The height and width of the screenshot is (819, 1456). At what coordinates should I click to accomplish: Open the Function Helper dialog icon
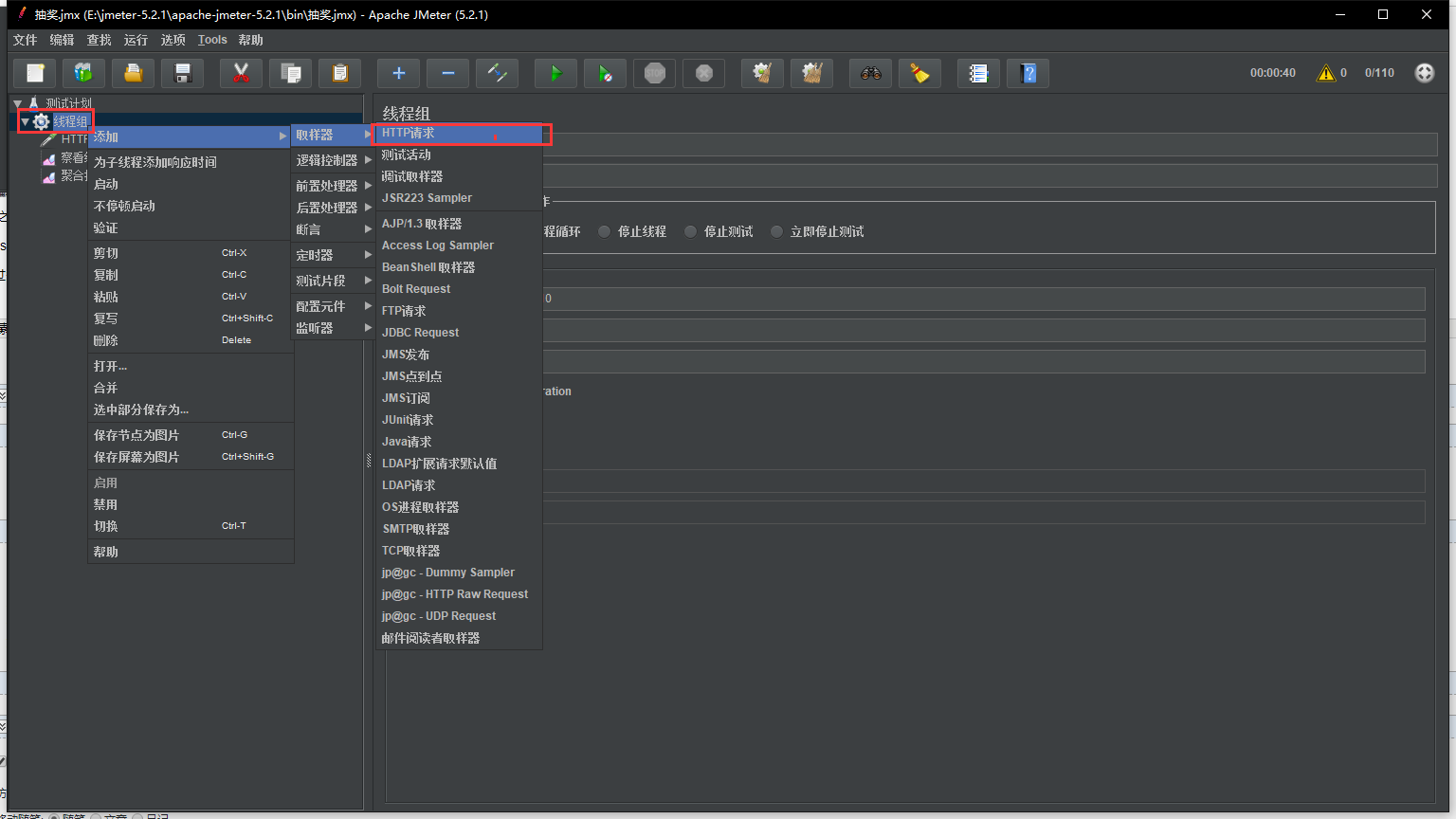(x=979, y=73)
